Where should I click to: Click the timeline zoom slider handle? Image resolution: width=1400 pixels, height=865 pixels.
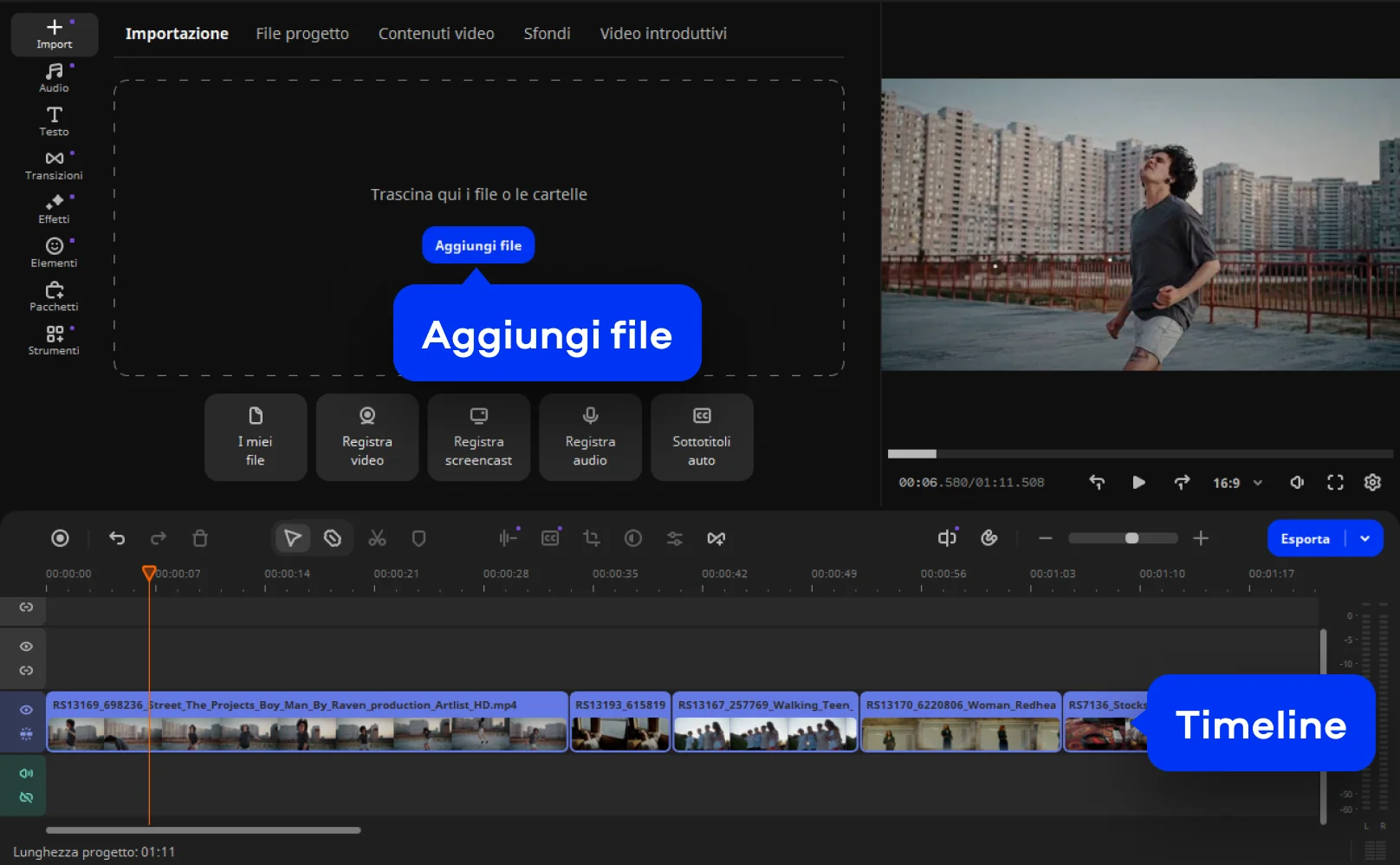1131,538
